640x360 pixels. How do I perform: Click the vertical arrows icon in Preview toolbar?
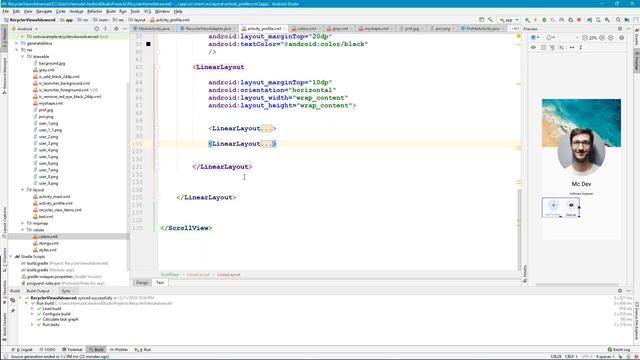pos(580,47)
